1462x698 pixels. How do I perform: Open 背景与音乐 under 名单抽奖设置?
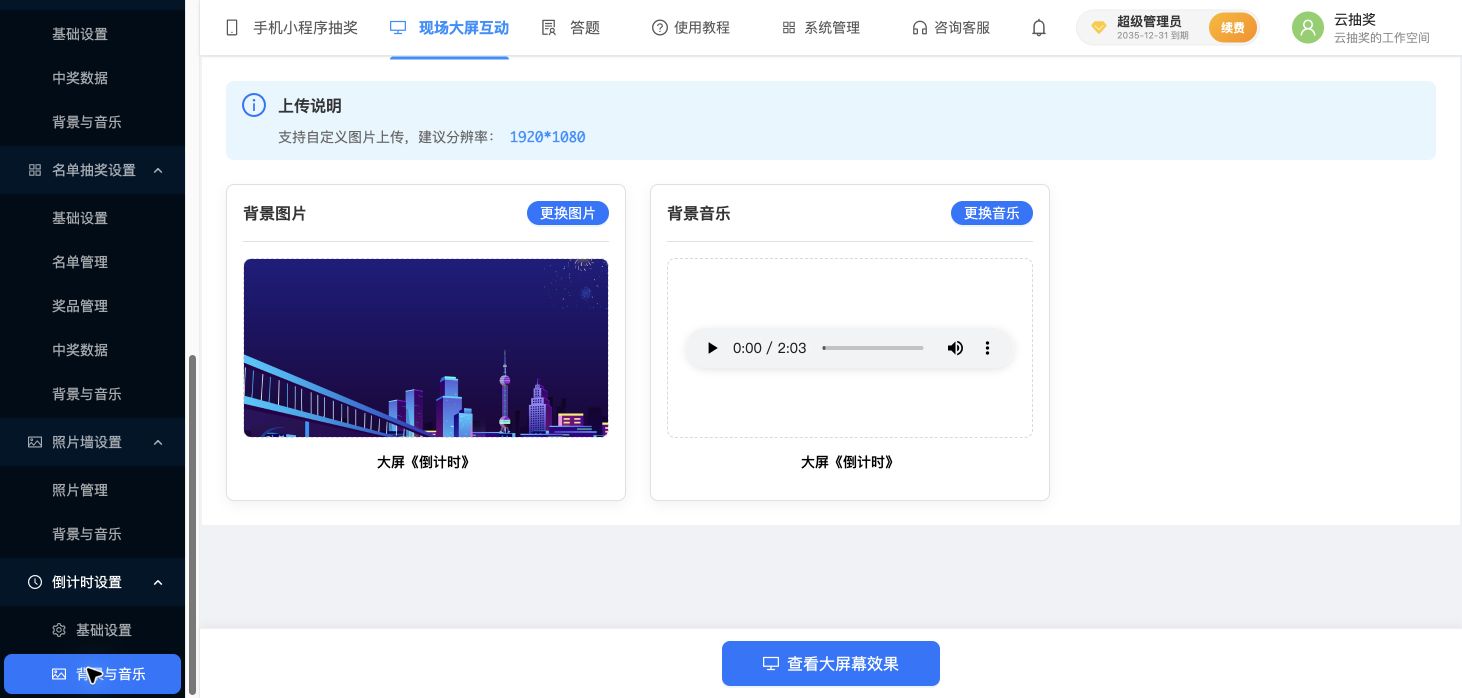click(87, 394)
